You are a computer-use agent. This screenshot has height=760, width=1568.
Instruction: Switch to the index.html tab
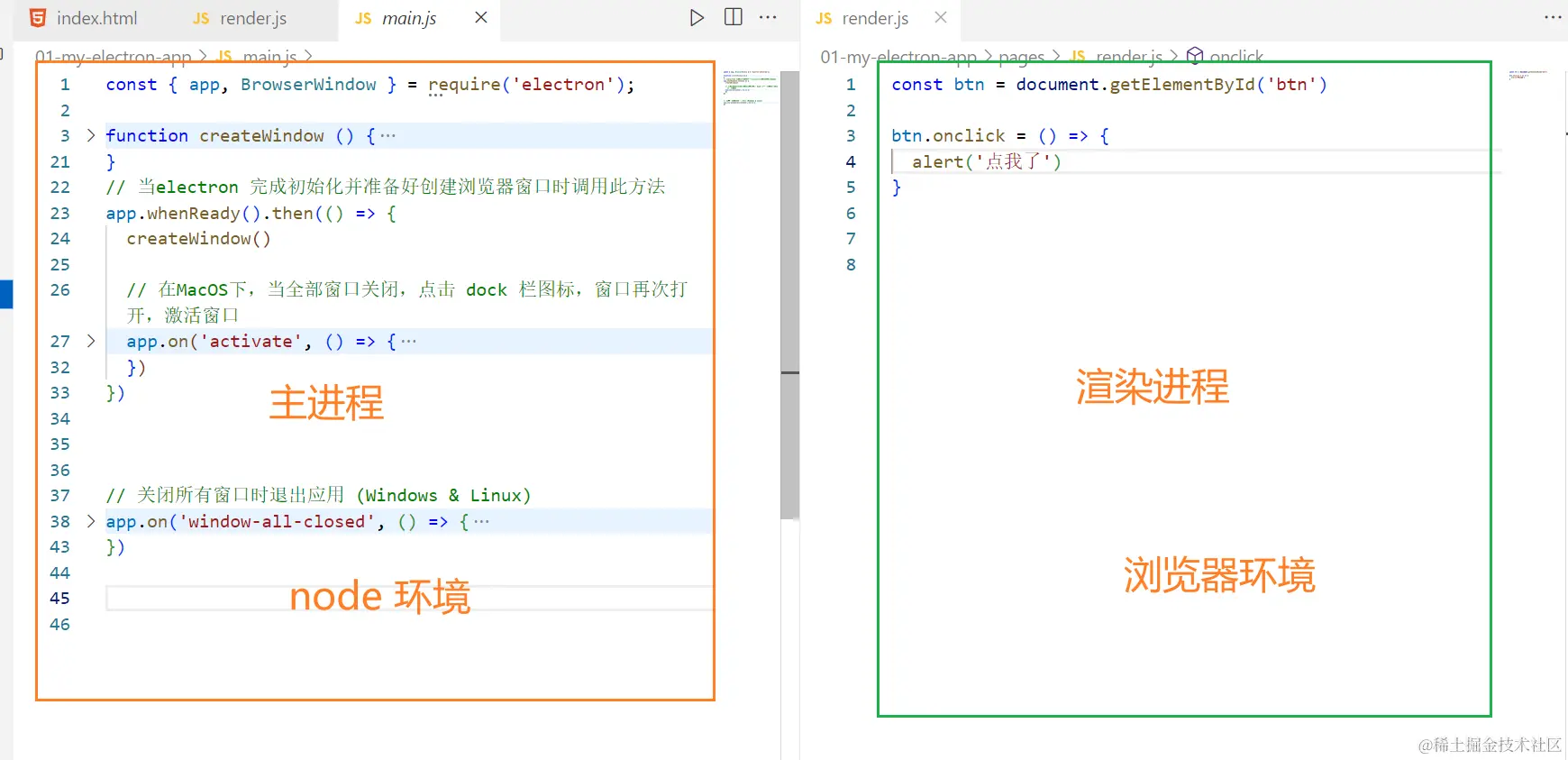pos(83,18)
